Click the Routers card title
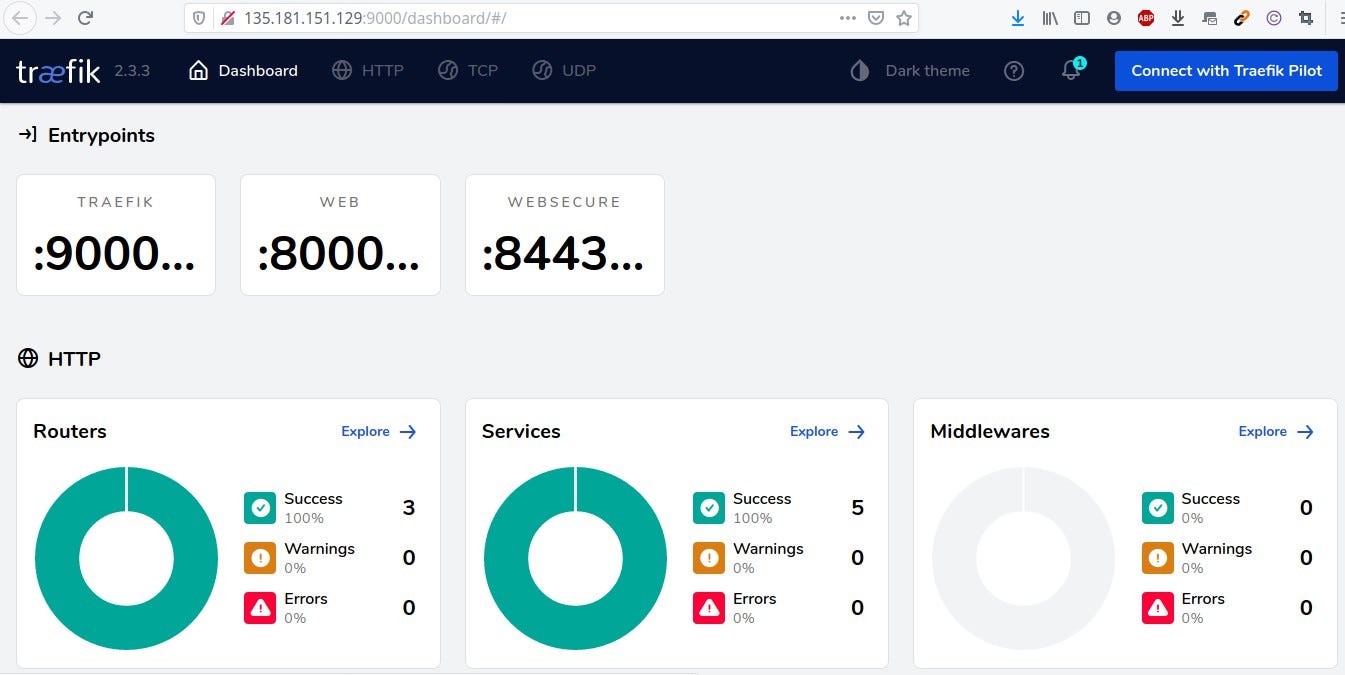Viewport: 1345px width, 675px height. (x=70, y=432)
